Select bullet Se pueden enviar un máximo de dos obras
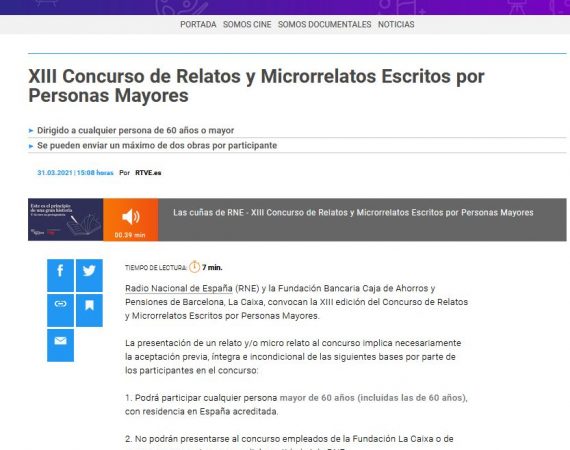This screenshot has width=570, height=450. (x=157, y=145)
